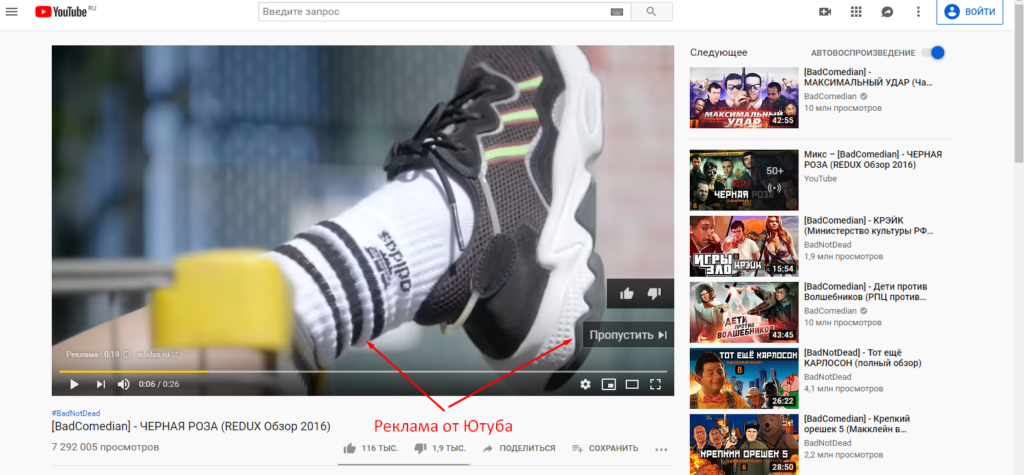Image resolution: width=1024 pixels, height=475 pixels.
Task: Open the КАРЛОСОН thumbnail 26:22
Action: coord(744,378)
